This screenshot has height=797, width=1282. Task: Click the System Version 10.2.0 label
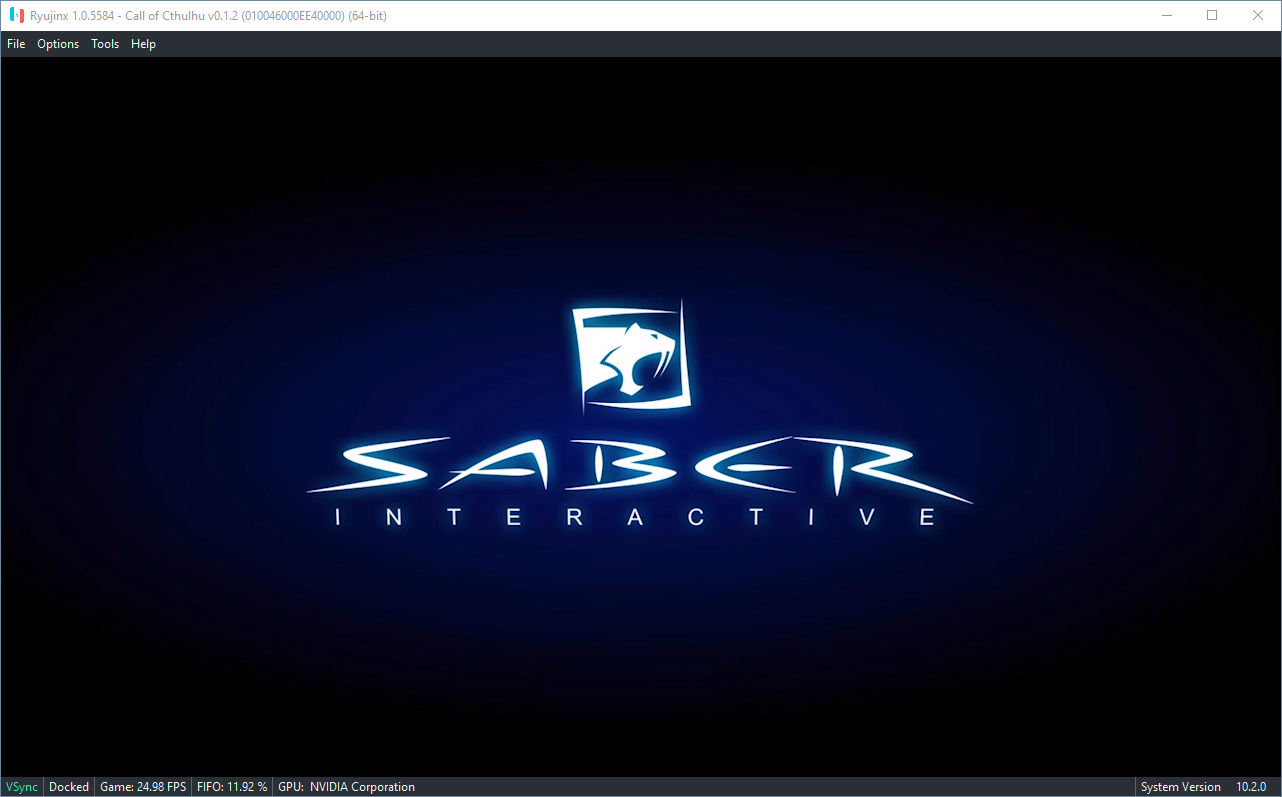pyautogui.click(x=1203, y=787)
